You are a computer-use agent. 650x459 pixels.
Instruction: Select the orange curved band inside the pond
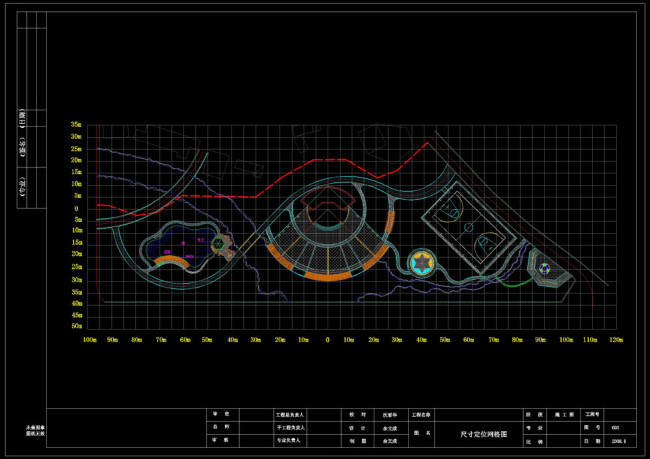tap(171, 261)
